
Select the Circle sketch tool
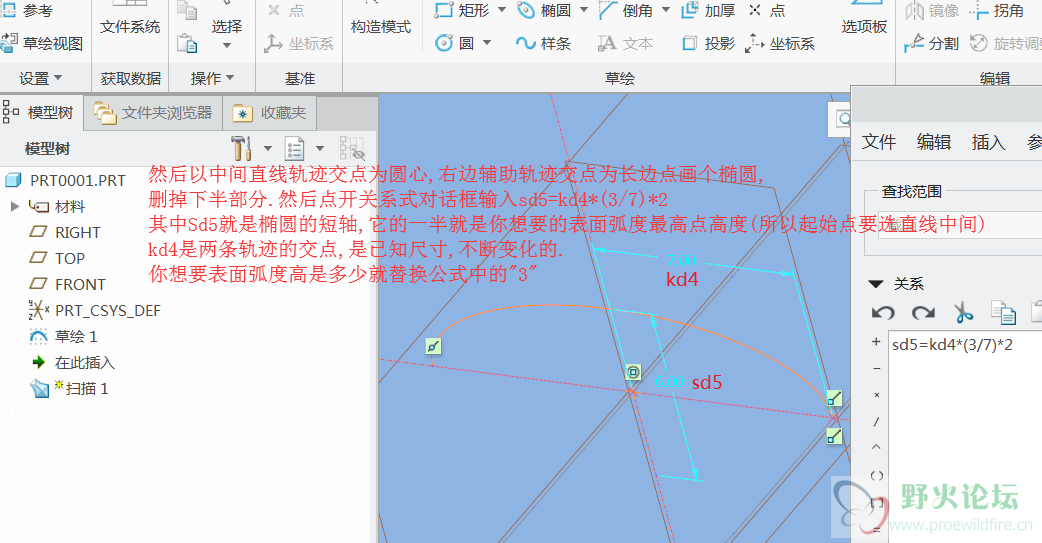(454, 43)
